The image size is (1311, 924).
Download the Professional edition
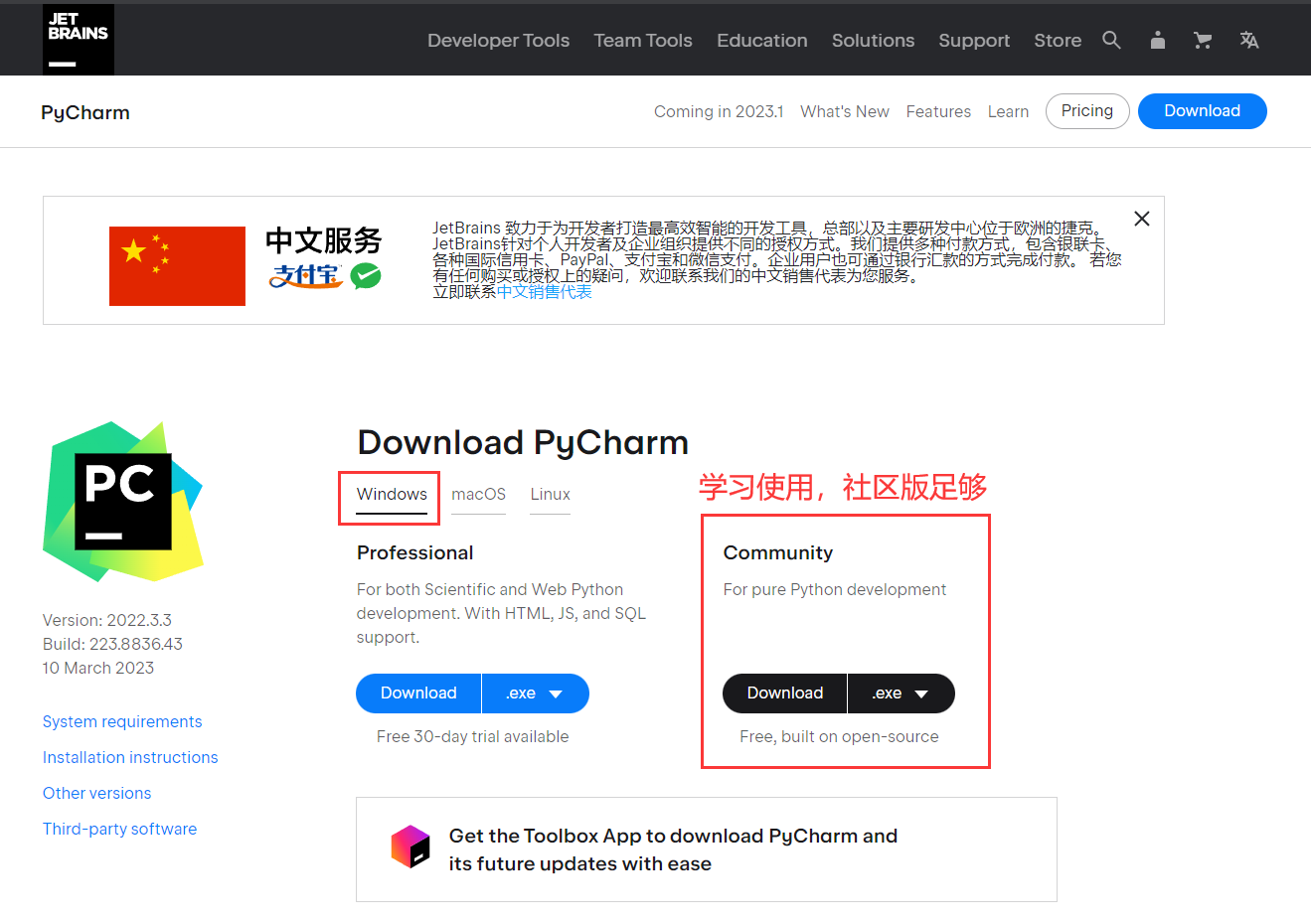(x=418, y=693)
